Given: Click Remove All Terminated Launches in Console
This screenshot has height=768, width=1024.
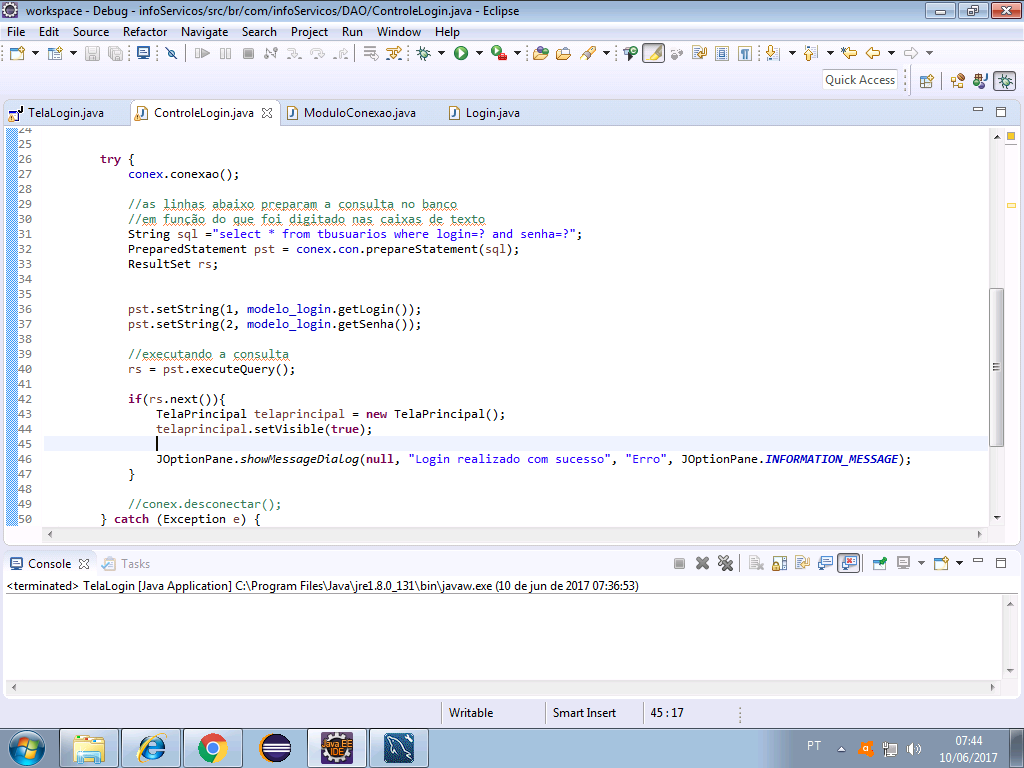Looking at the screenshot, I should [726, 564].
